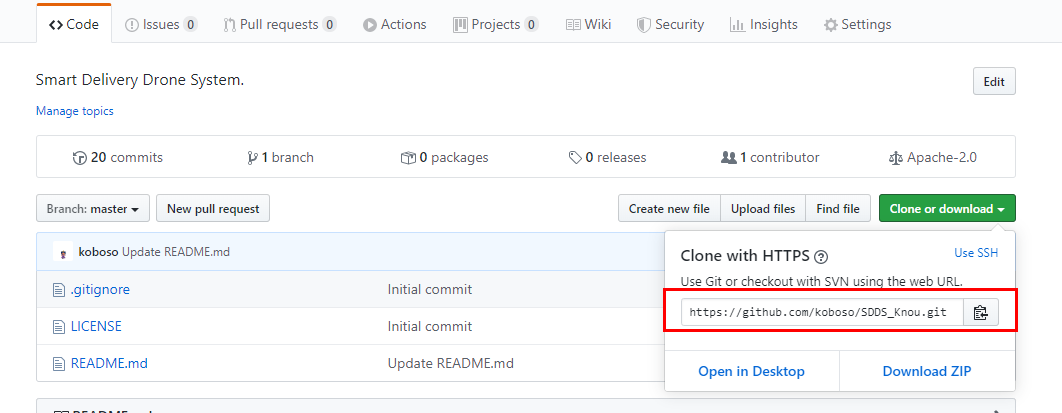Image resolution: width=1062 pixels, height=413 pixels.
Task: Click the Insights bar graph icon
Action: click(737, 25)
